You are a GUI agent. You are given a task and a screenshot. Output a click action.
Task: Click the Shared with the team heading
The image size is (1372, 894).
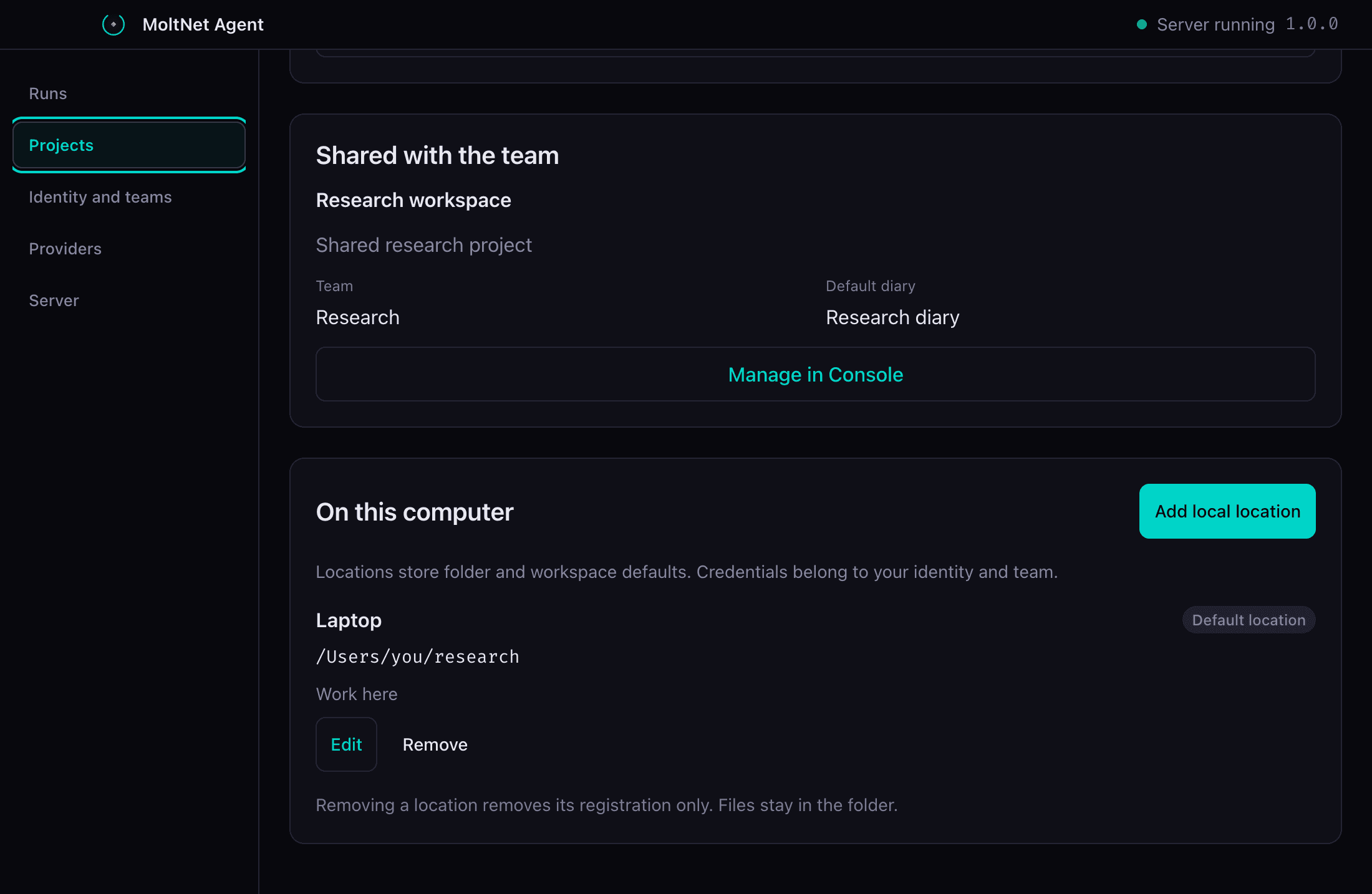[437, 155]
